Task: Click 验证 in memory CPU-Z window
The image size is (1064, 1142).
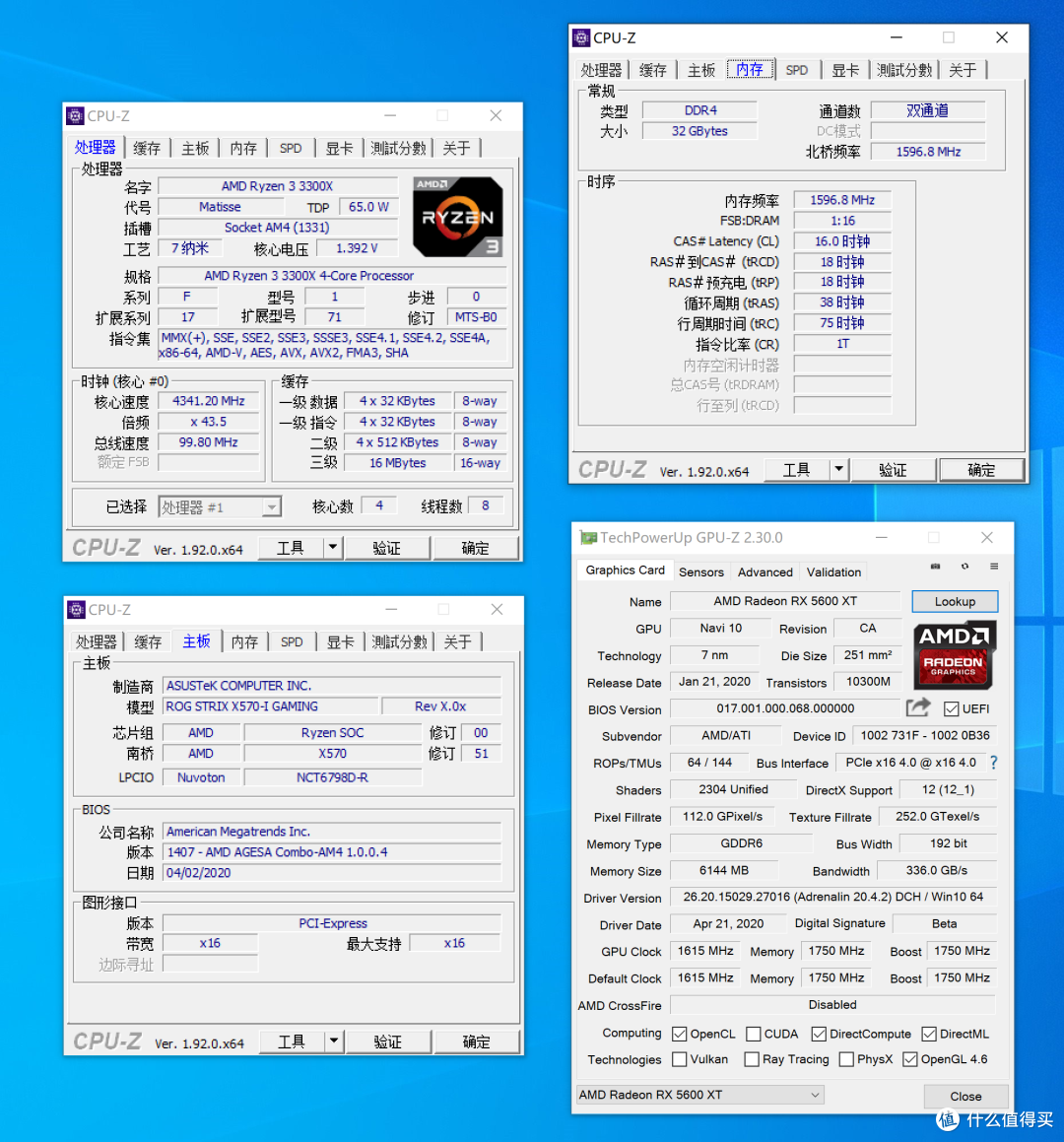Action: [x=893, y=470]
